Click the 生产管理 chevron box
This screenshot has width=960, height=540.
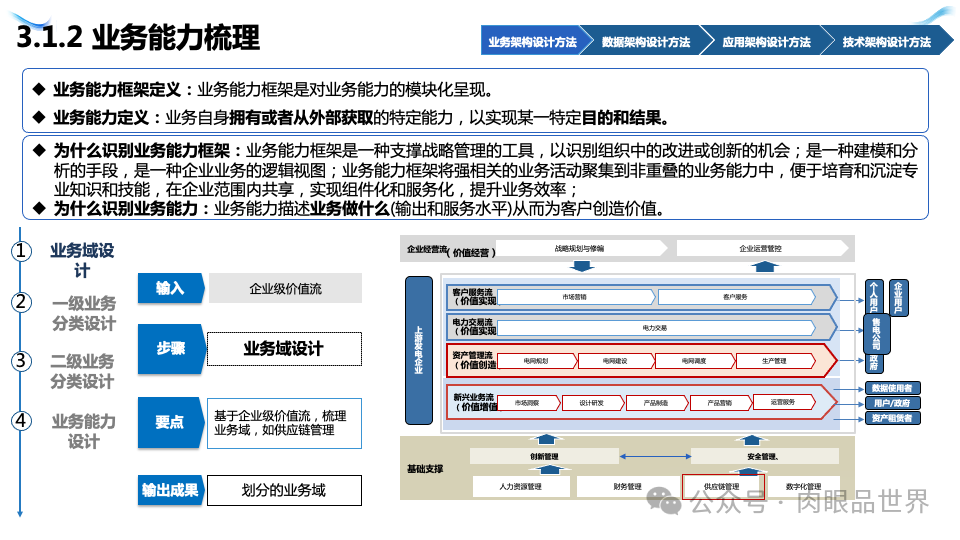pyautogui.click(x=775, y=361)
